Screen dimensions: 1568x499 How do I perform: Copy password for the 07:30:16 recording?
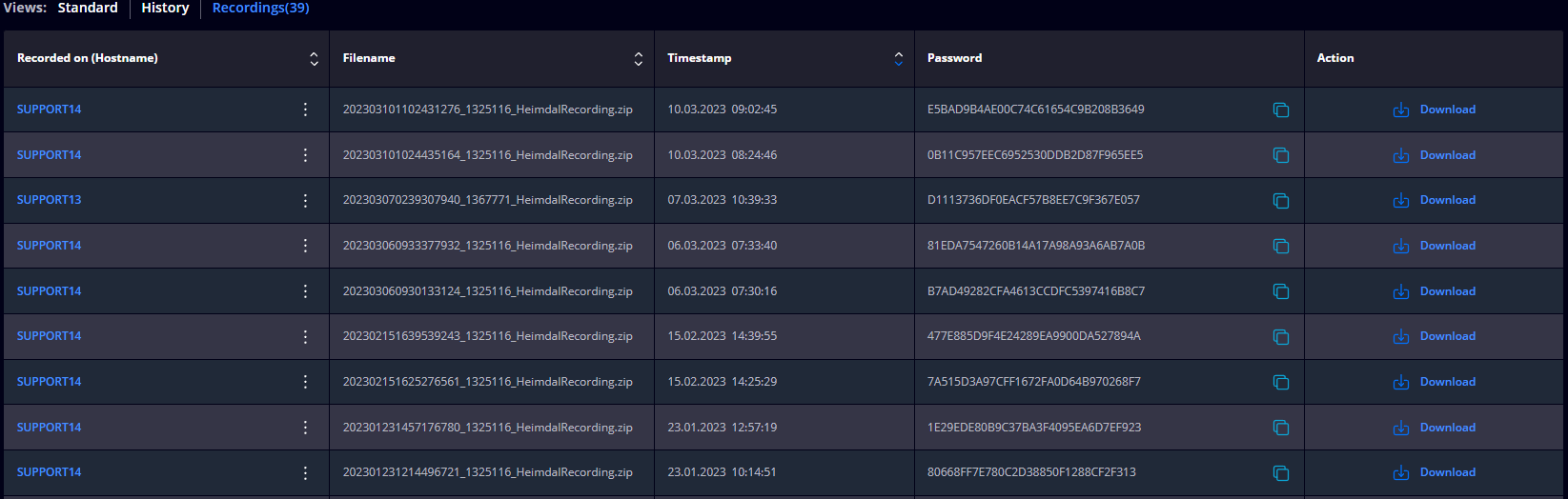tap(1281, 291)
